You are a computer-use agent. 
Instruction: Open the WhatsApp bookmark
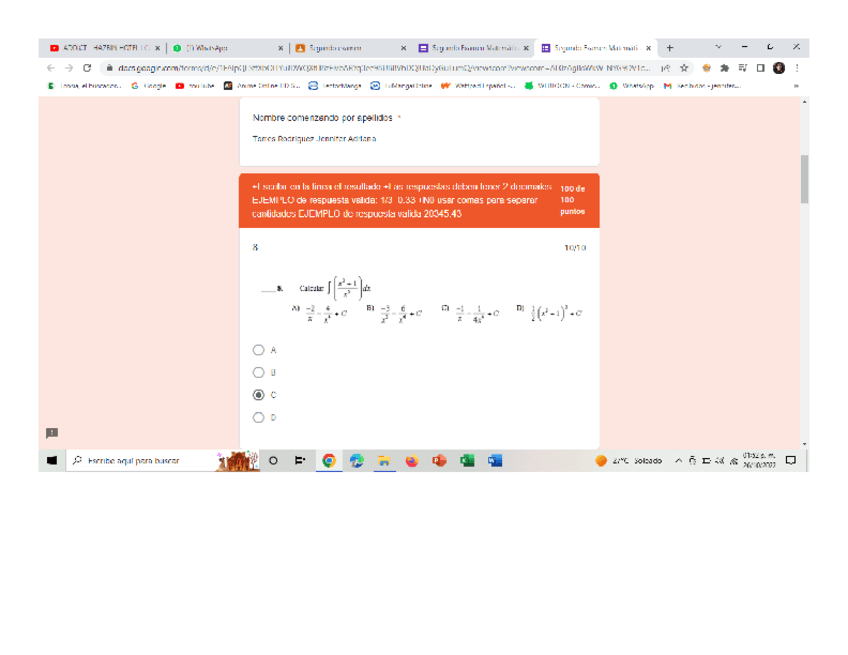pyautogui.click(x=631, y=85)
